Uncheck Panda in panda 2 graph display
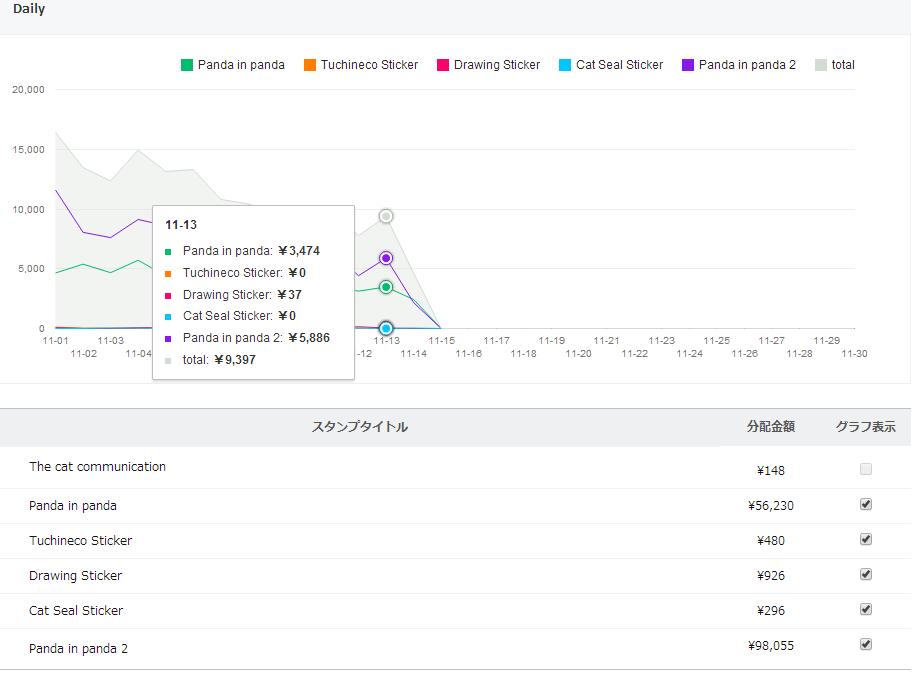The image size is (913, 677). coord(866,644)
